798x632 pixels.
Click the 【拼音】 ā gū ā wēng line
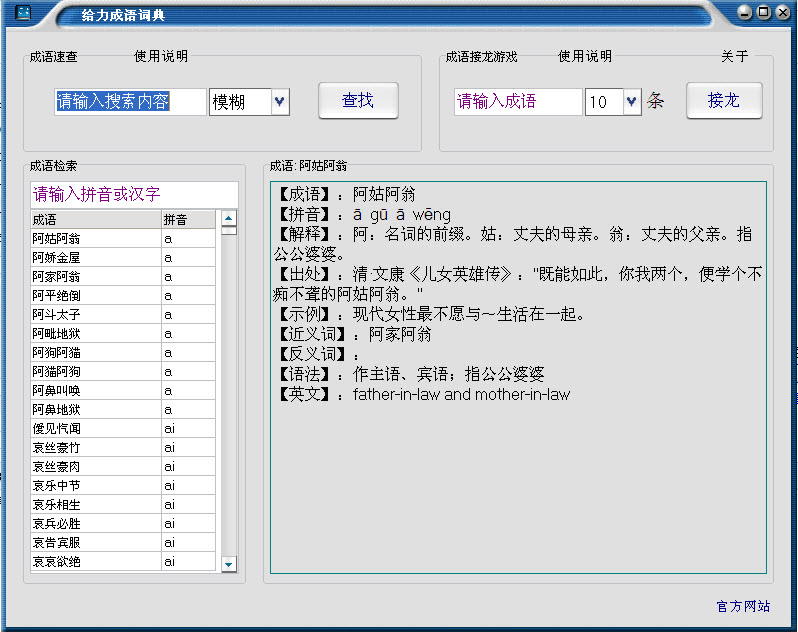(363, 214)
